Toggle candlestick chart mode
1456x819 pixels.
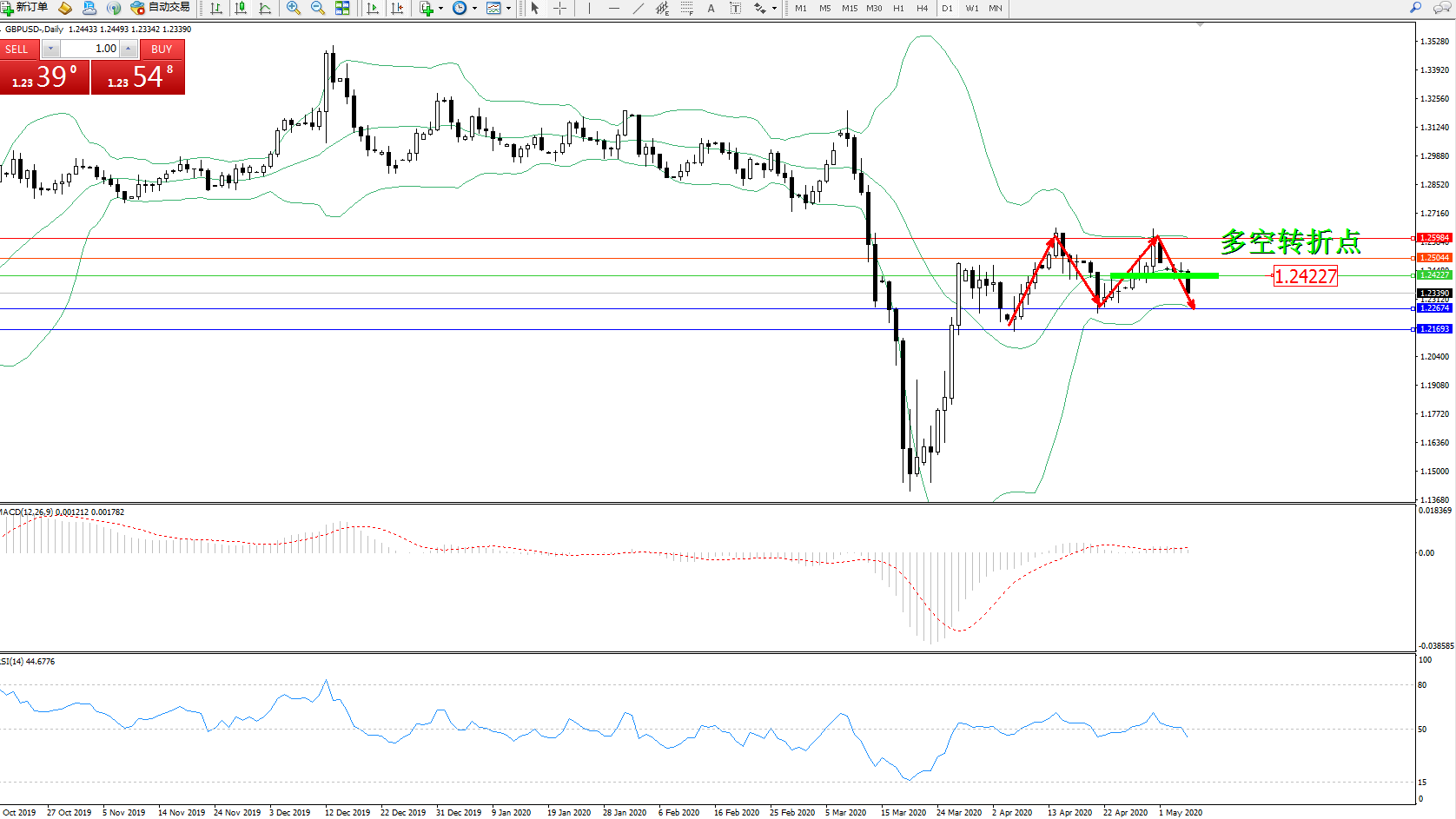(241, 8)
